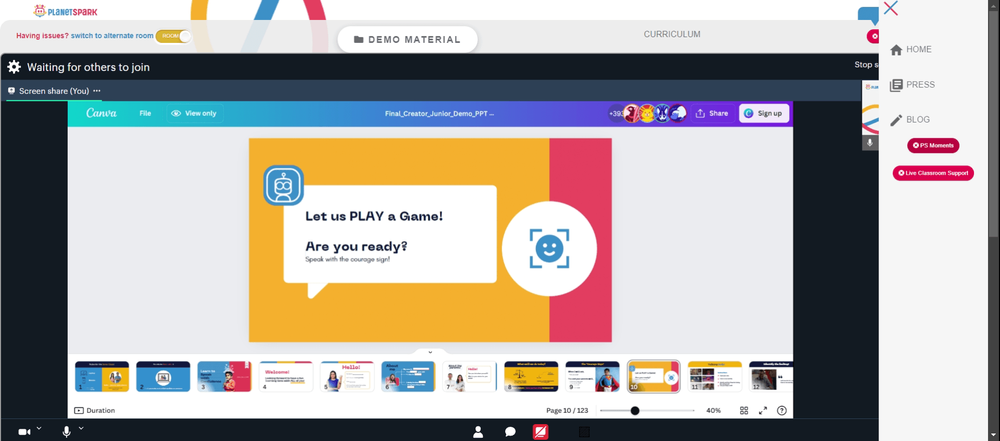Click the View only eye button
The height and width of the screenshot is (441, 1000).
[x=195, y=114]
